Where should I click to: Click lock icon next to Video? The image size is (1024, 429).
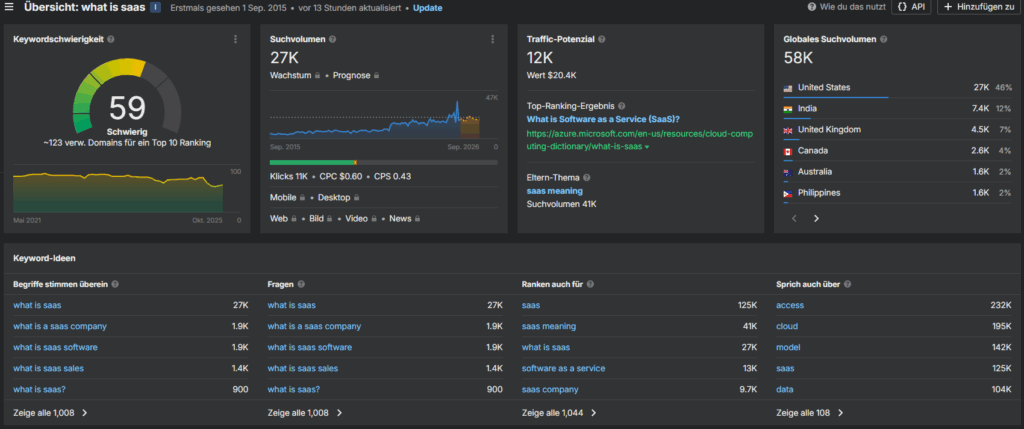[375, 219]
